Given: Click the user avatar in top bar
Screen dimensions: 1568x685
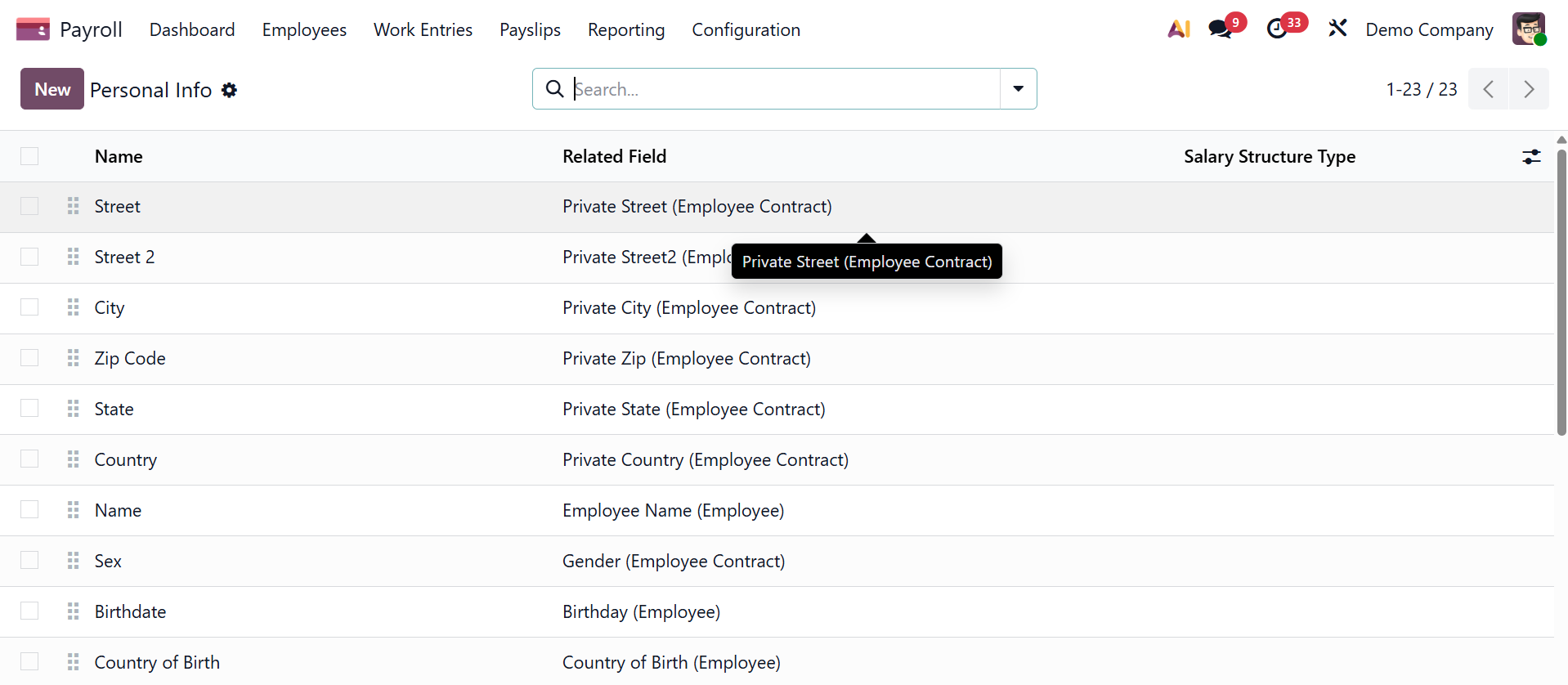Looking at the screenshot, I should [1528, 29].
